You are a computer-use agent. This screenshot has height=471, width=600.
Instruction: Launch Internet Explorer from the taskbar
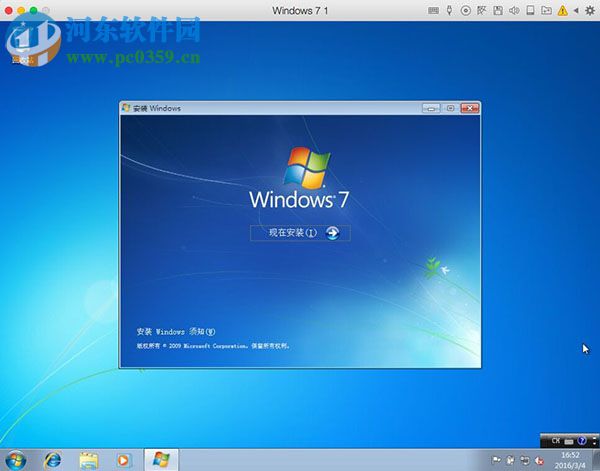coord(53,460)
